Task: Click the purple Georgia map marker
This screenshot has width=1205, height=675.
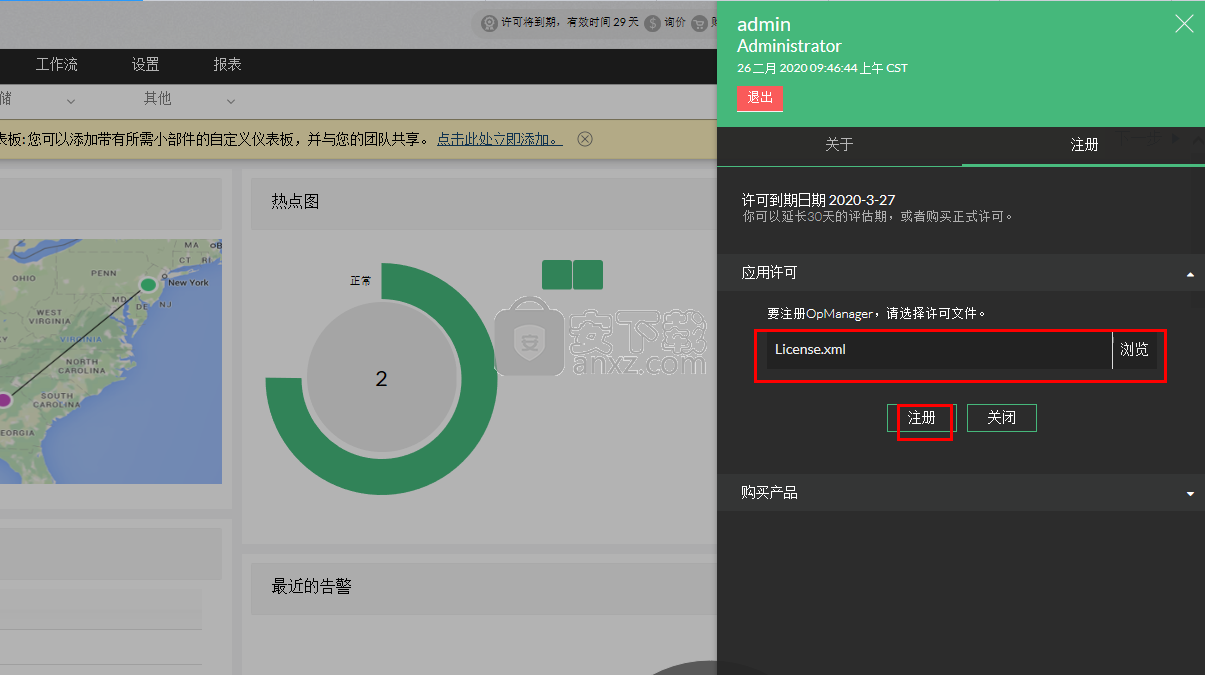Action: point(4,400)
